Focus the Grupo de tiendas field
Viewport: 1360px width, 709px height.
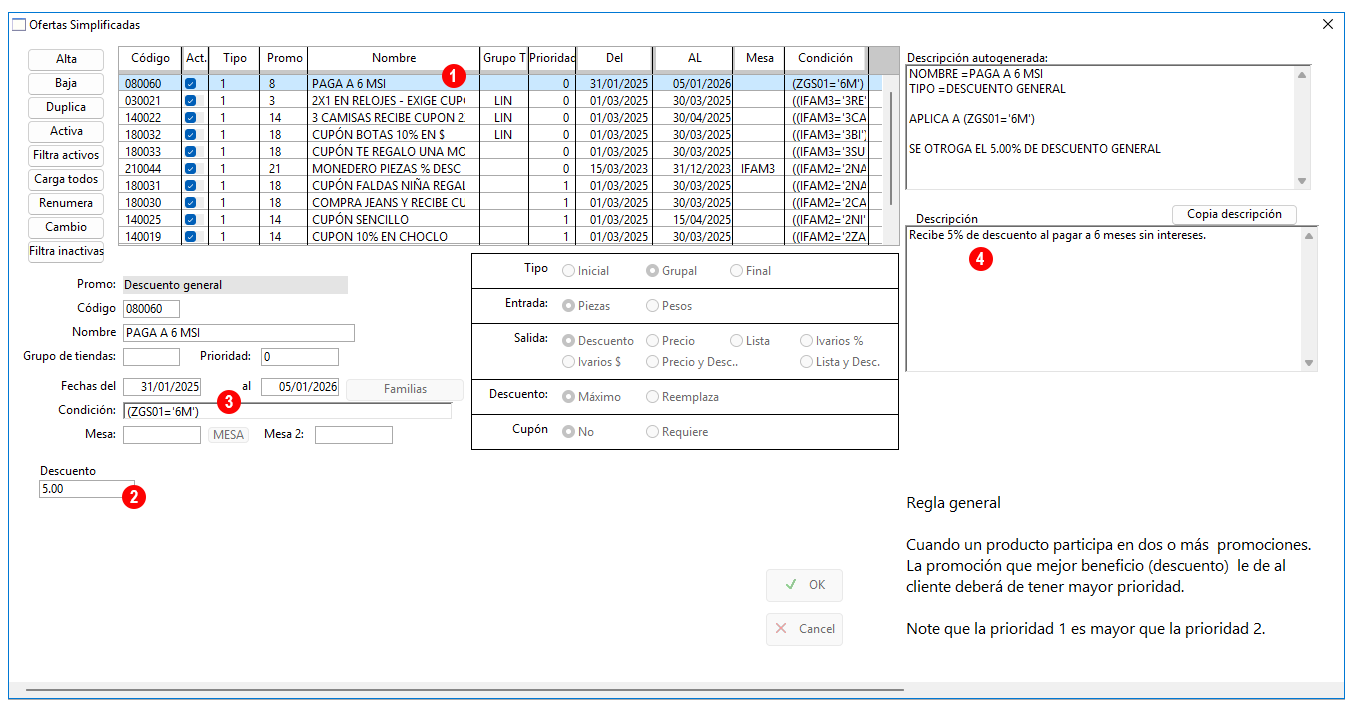point(151,357)
